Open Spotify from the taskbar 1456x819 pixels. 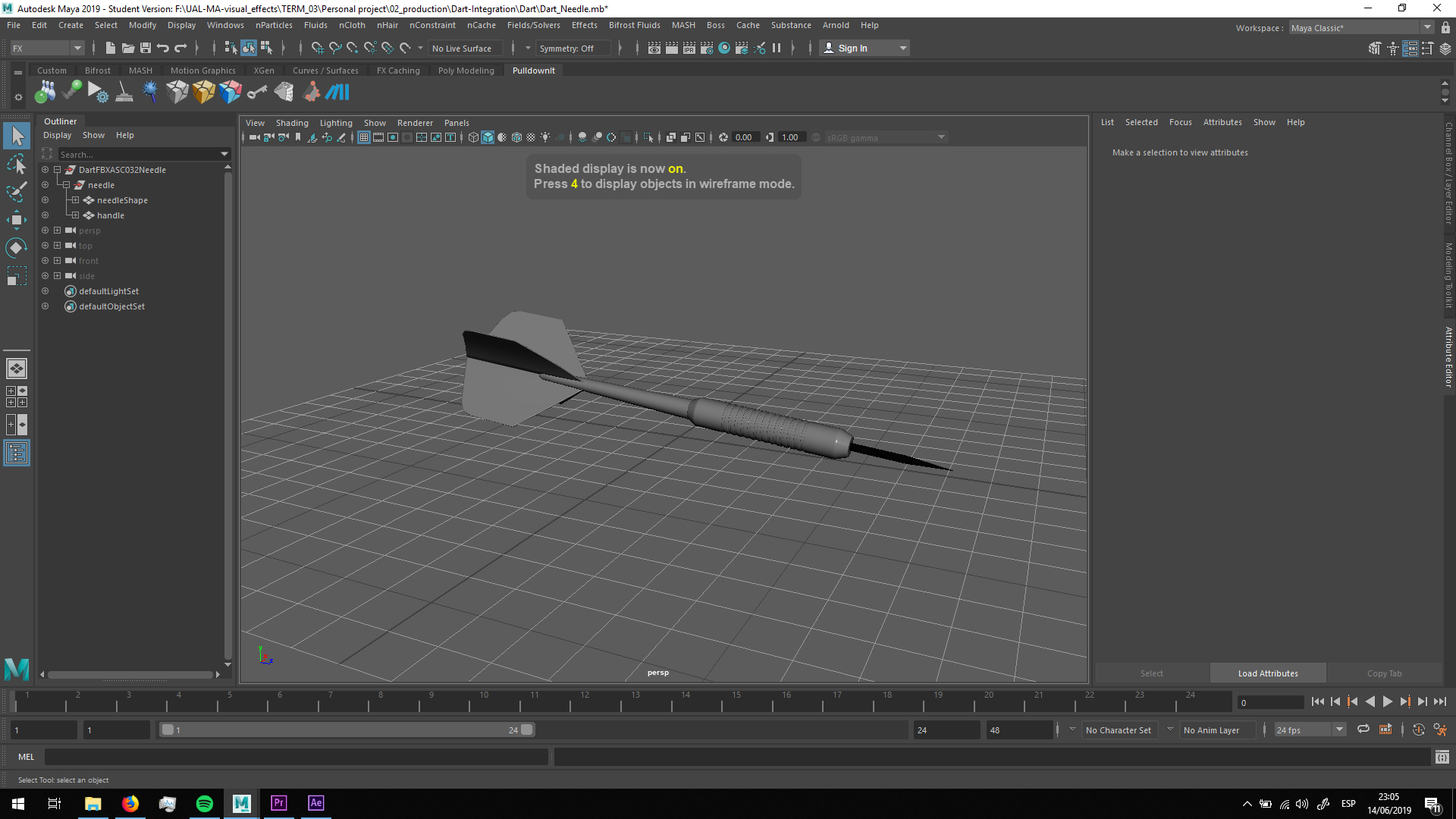[x=205, y=803]
